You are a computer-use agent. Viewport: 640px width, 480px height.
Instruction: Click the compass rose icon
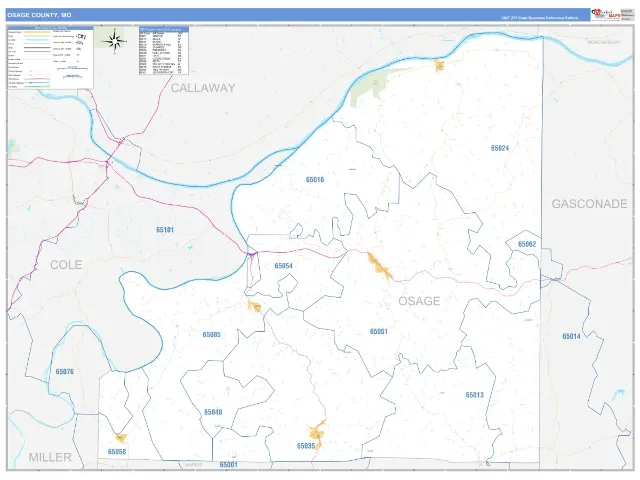pos(114,41)
